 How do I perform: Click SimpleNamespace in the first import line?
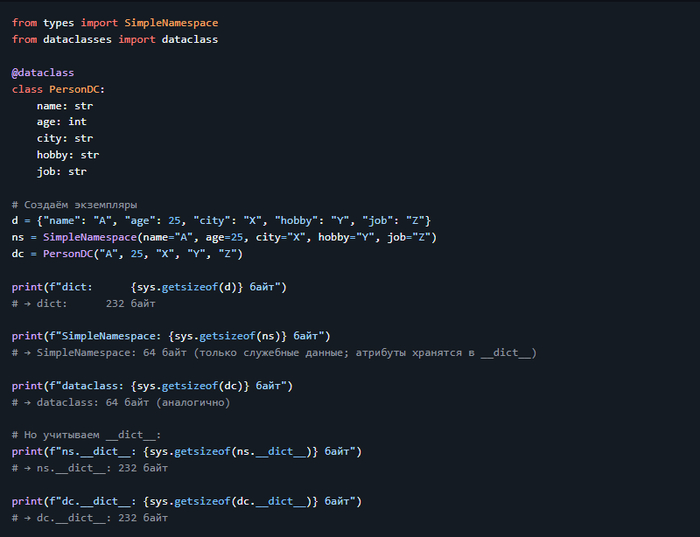click(171, 23)
